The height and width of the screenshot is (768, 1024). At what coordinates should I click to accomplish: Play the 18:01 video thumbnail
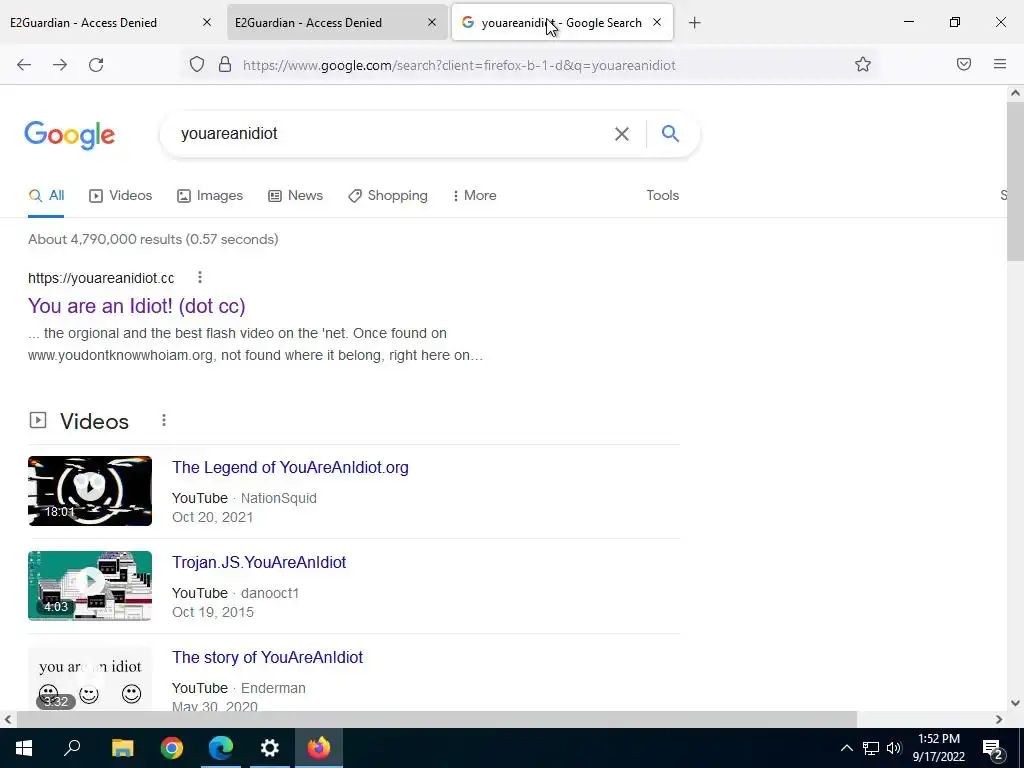[90, 490]
